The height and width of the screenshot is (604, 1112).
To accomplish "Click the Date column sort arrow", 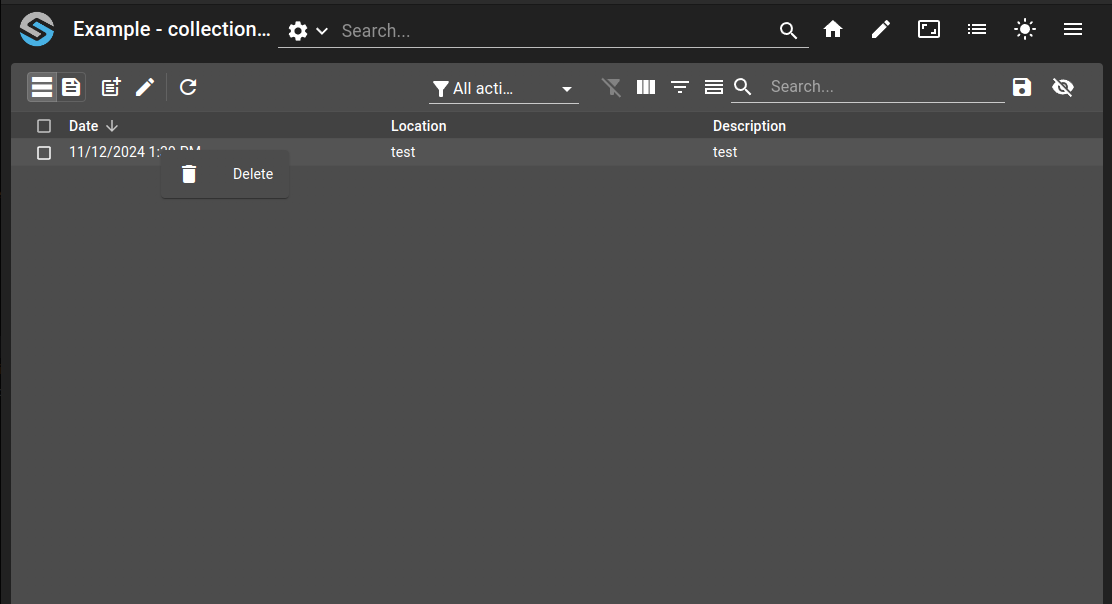I will click(x=111, y=126).
